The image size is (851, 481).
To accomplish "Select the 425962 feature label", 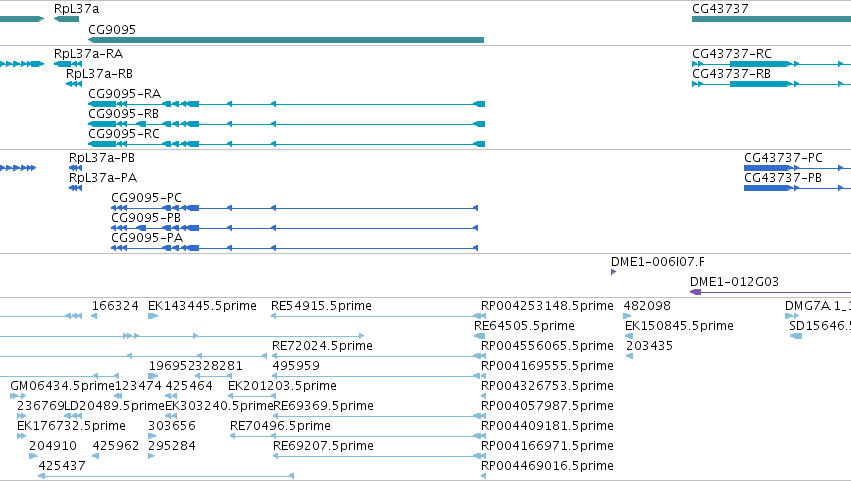I will pos(116,447).
